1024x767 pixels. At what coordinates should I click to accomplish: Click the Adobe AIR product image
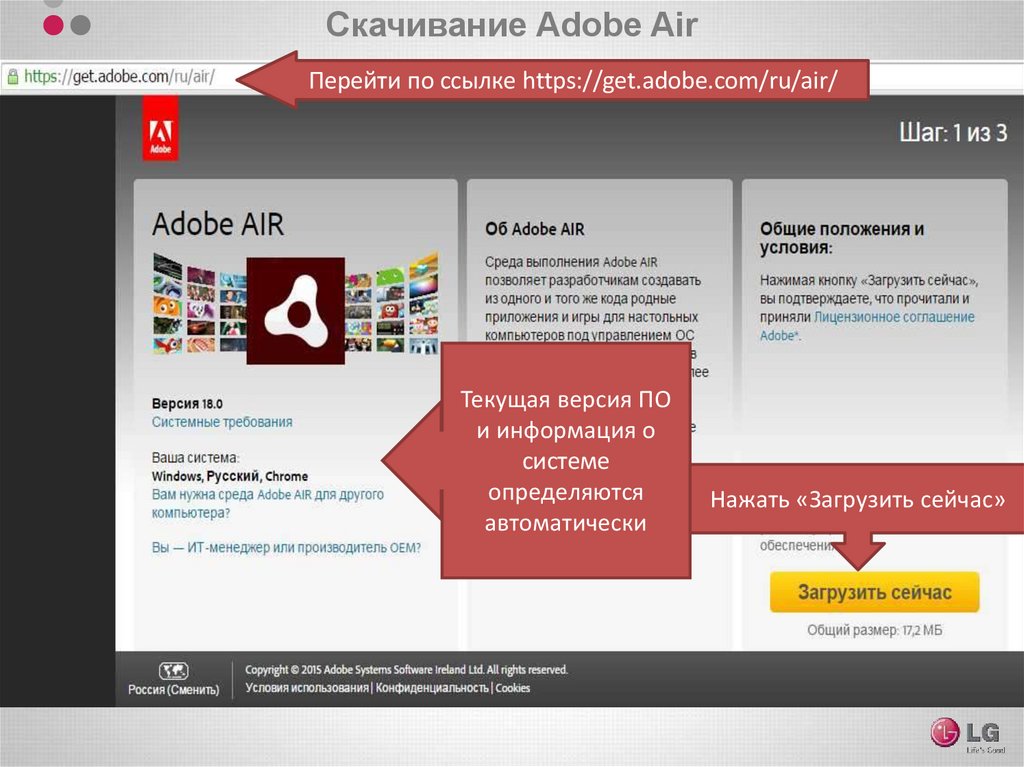click(295, 310)
